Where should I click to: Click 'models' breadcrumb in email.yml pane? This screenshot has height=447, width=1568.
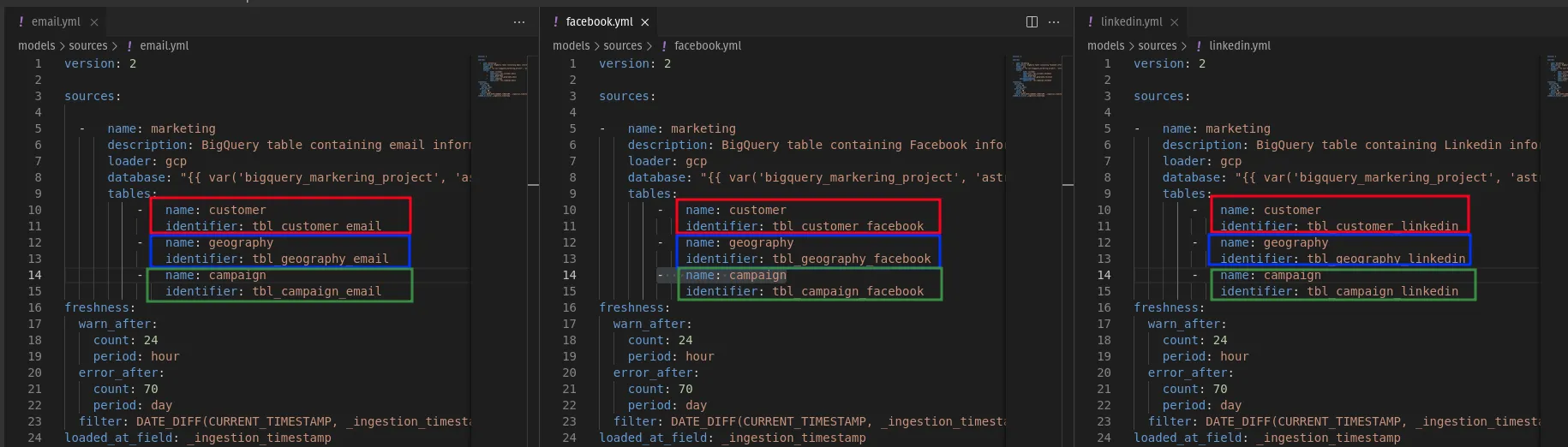[37, 46]
